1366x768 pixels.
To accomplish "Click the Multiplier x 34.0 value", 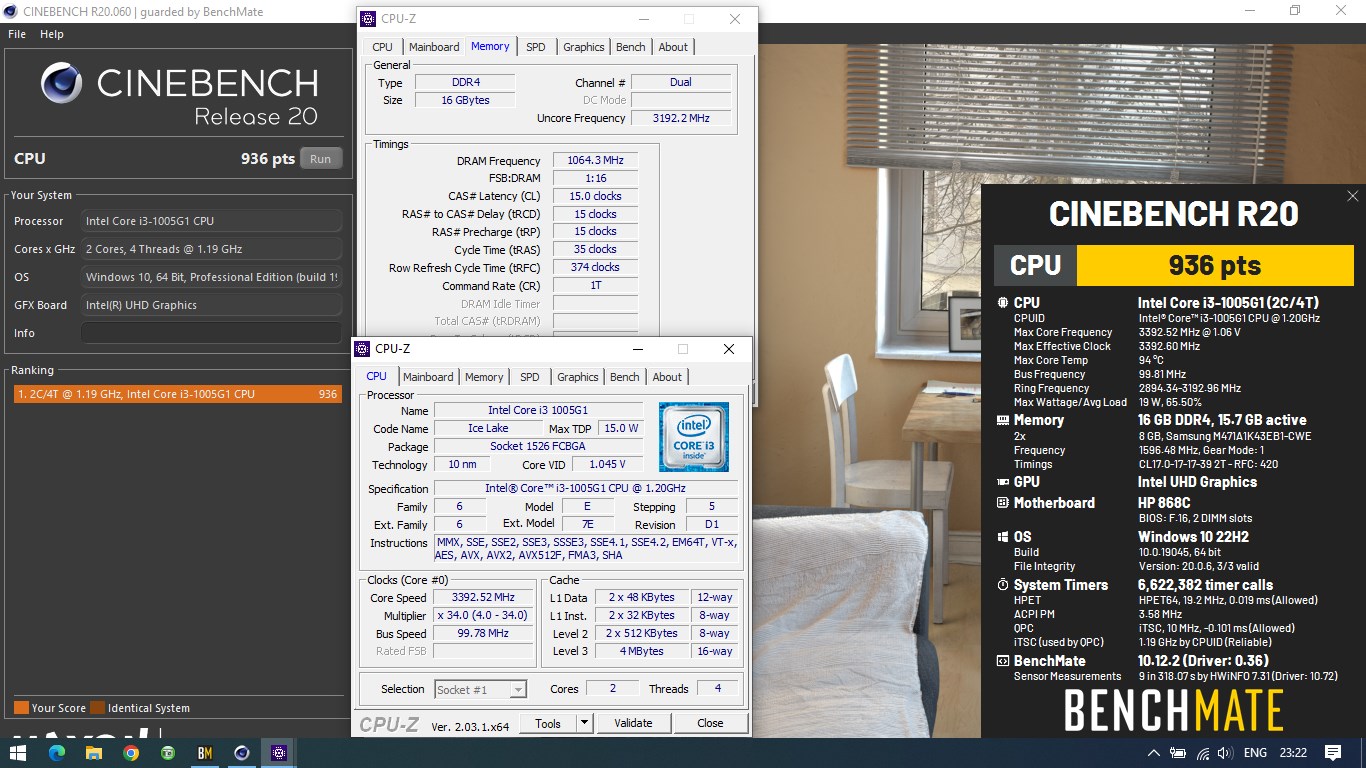I will 483,616.
